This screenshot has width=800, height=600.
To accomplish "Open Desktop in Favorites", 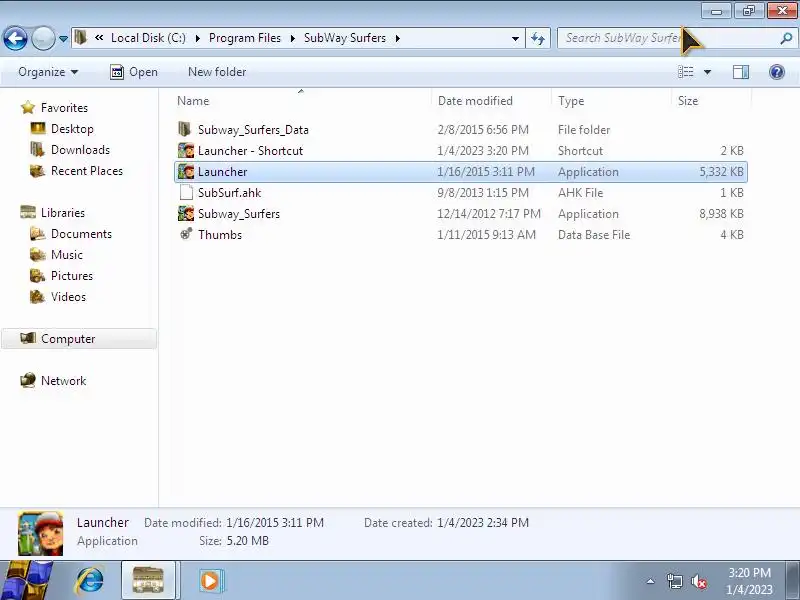I will point(72,129).
